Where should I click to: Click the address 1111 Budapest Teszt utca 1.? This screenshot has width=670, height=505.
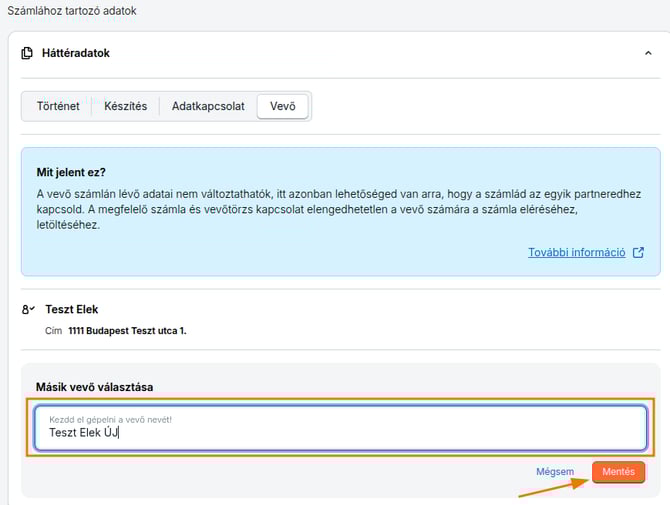[x=127, y=330]
